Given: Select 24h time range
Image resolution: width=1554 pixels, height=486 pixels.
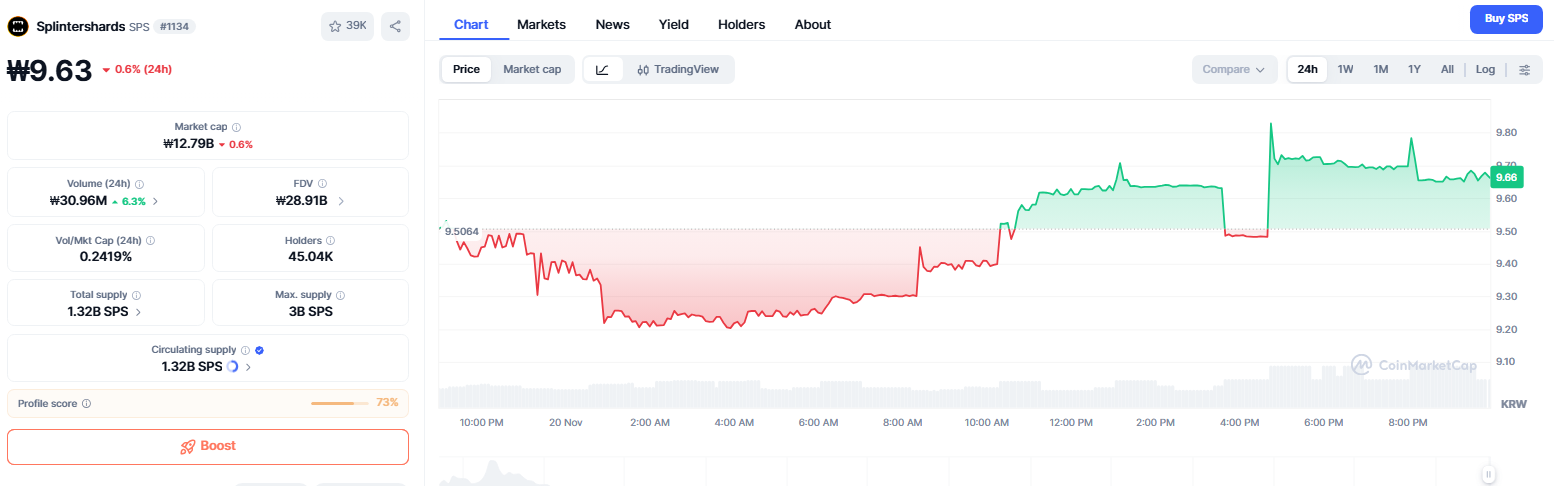Looking at the screenshot, I should 1307,69.
